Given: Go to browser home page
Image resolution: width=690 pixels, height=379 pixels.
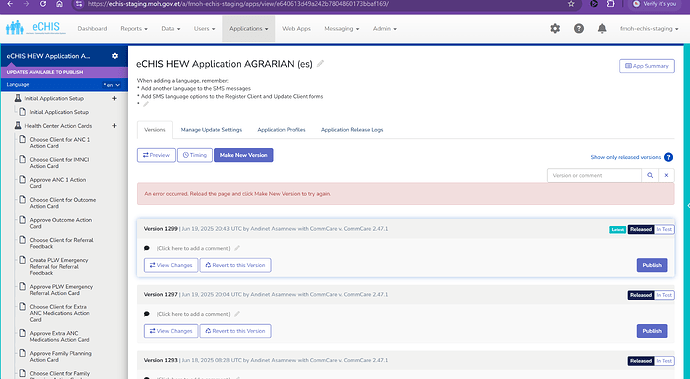Looking at the screenshot, I should coord(59,4).
